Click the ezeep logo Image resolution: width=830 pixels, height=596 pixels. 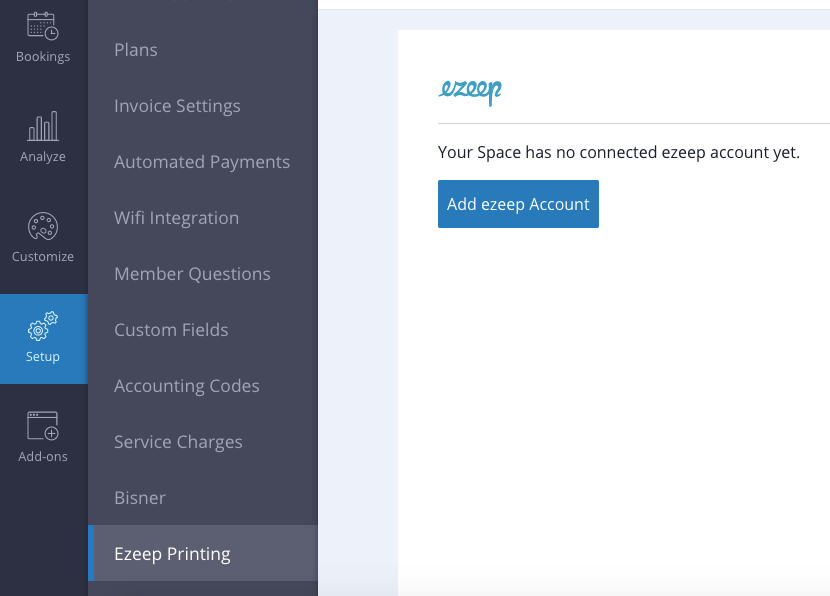(470, 92)
